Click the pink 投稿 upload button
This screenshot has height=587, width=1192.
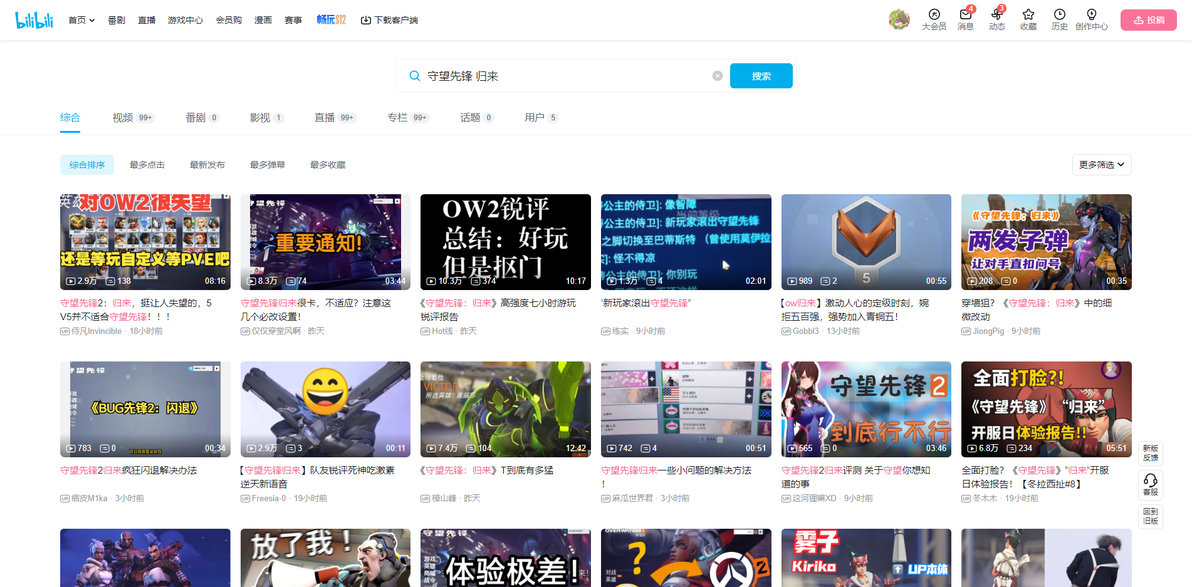click(1148, 20)
